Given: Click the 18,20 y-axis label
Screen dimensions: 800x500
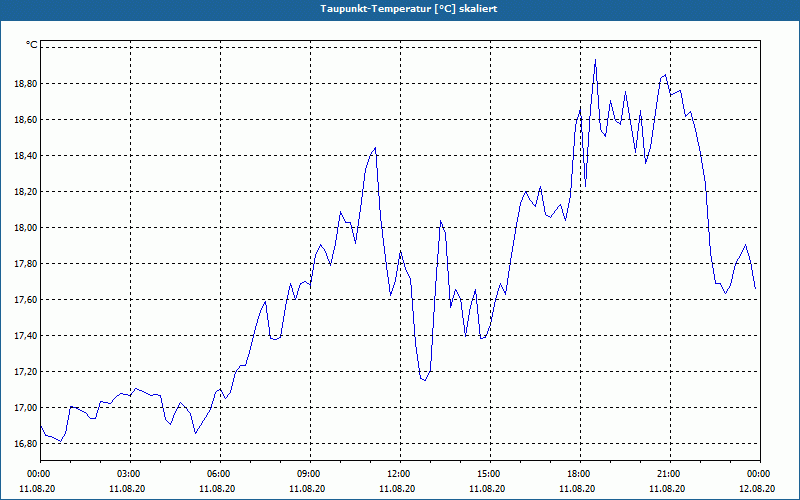Looking at the screenshot, I should [26, 192].
